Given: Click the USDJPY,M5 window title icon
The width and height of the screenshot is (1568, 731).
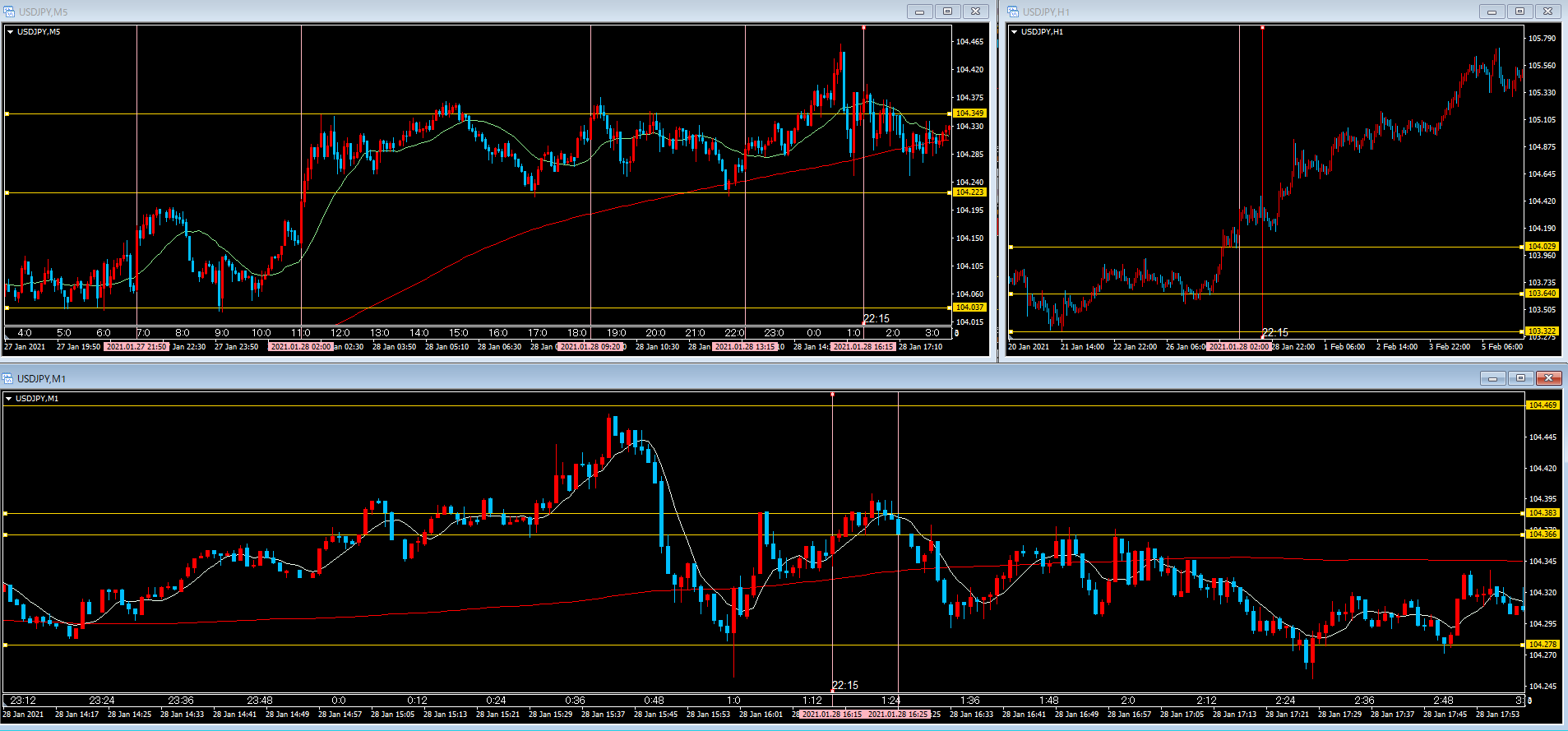Looking at the screenshot, I should (9, 12).
